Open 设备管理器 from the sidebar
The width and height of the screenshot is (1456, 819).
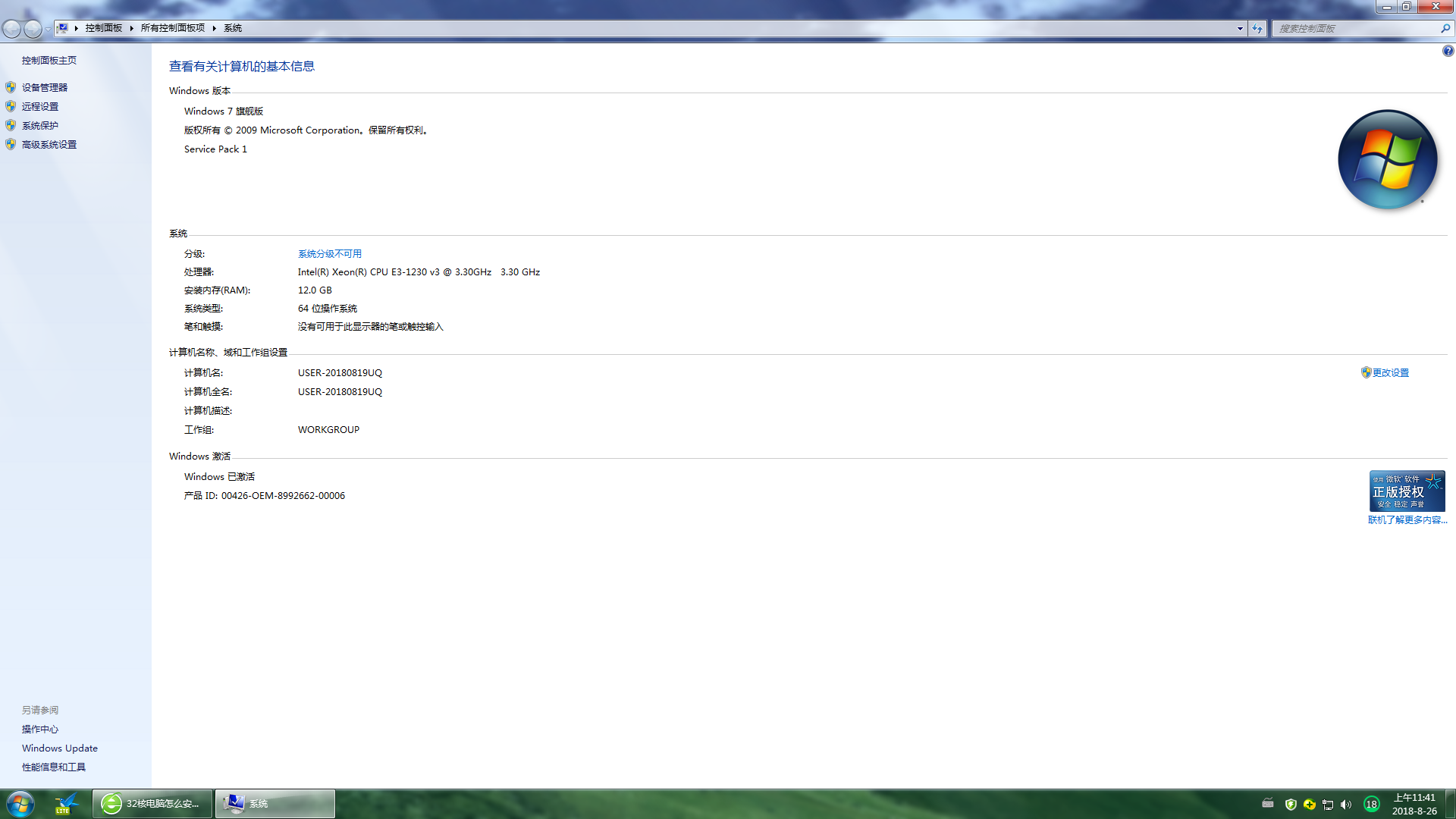pyautogui.click(x=45, y=88)
